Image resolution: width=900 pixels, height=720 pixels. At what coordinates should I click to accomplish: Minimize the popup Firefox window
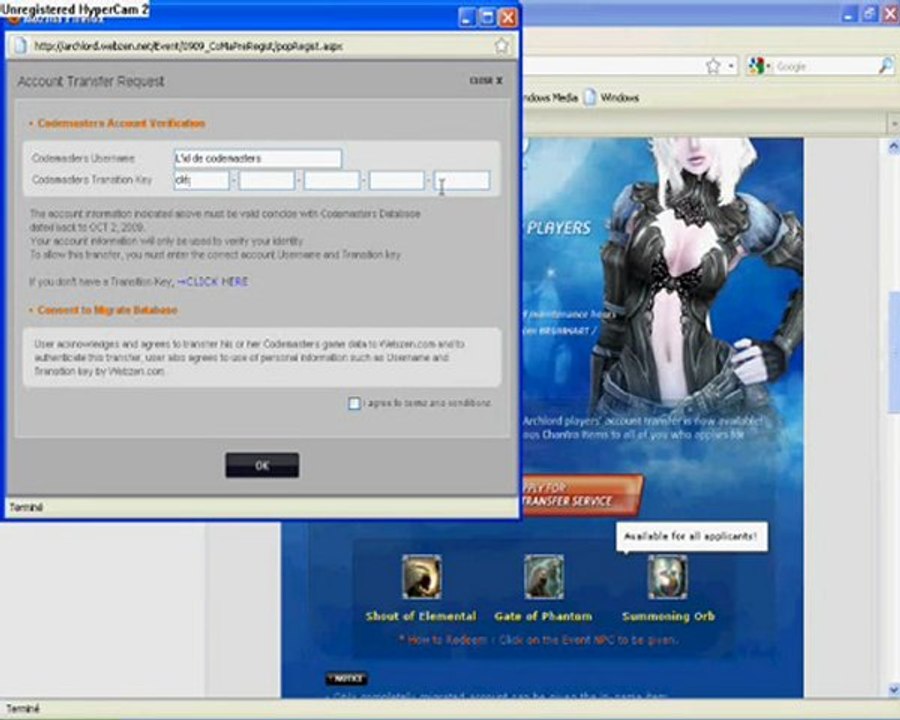pos(467,18)
